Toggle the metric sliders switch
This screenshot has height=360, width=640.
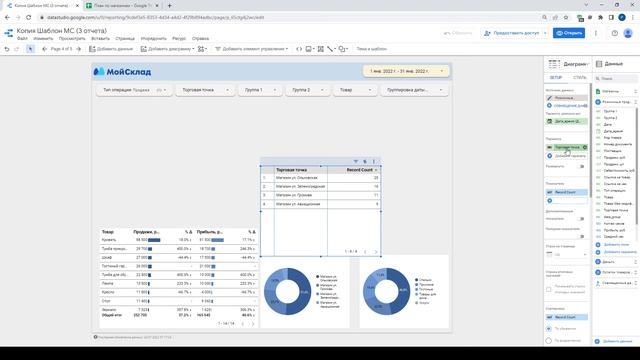(581, 236)
